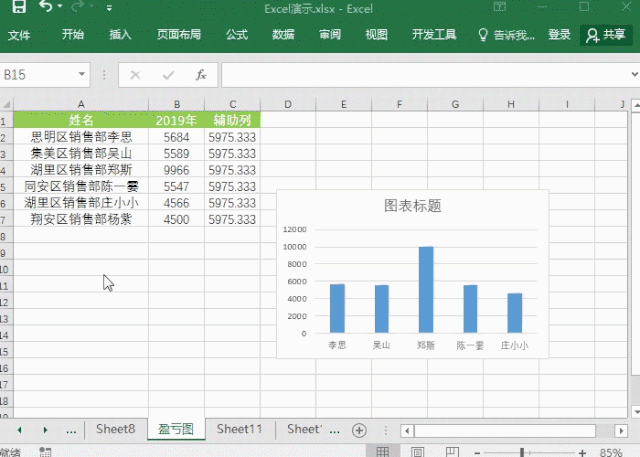Click the Insert Function fx icon
The image size is (640, 457).
pos(201,75)
